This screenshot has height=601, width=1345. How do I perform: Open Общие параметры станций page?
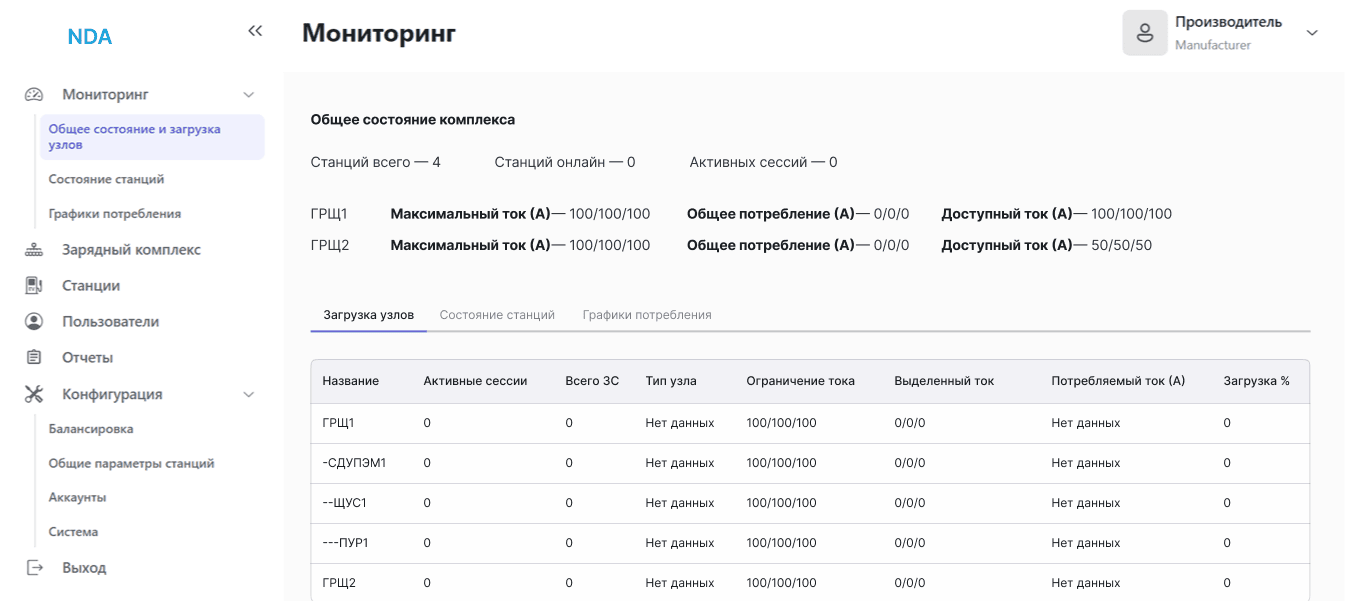[131, 464]
